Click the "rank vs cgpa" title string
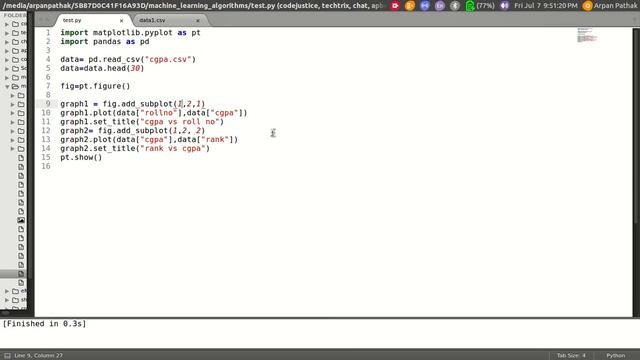The width and height of the screenshot is (640, 360). (x=173, y=148)
